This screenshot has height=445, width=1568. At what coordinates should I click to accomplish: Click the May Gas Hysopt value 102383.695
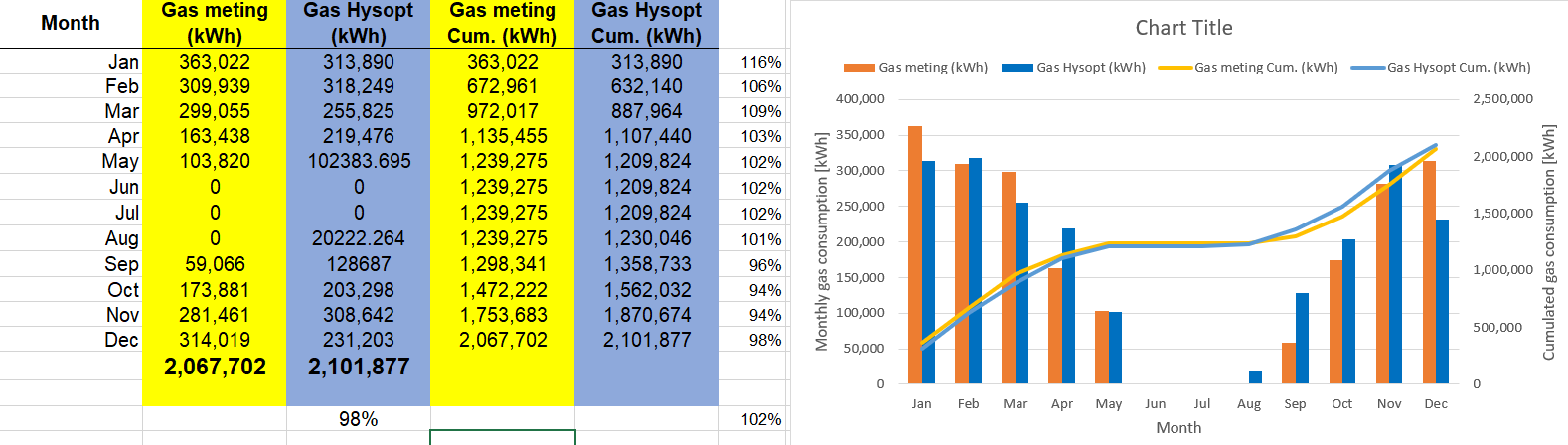(359, 161)
